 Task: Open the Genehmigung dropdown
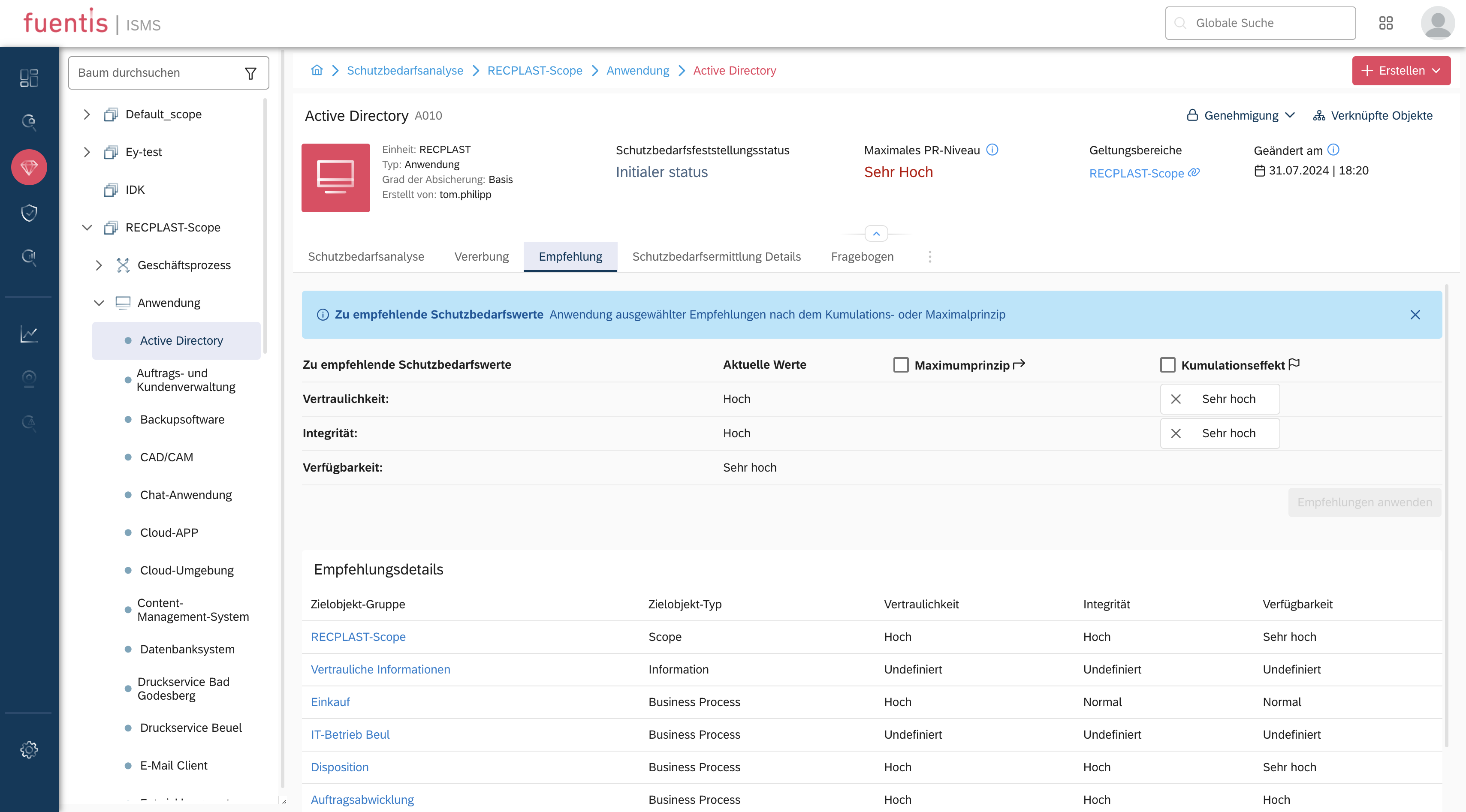[x=1241, y=115]
